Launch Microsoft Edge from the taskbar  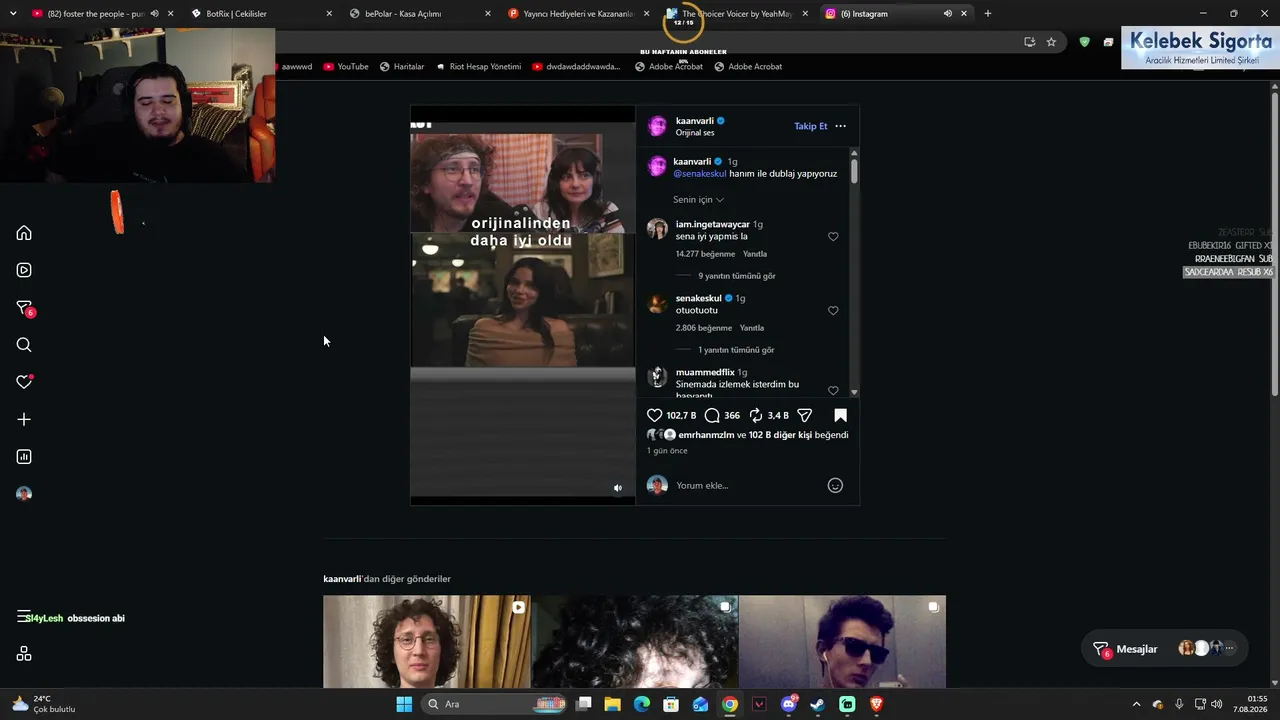click(642, 704)
